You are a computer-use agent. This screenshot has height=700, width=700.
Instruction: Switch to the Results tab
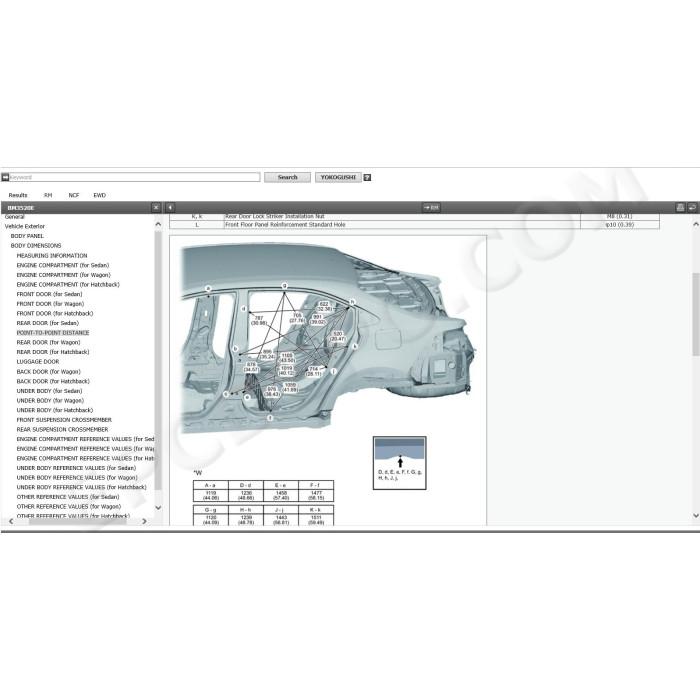(18, 195)
